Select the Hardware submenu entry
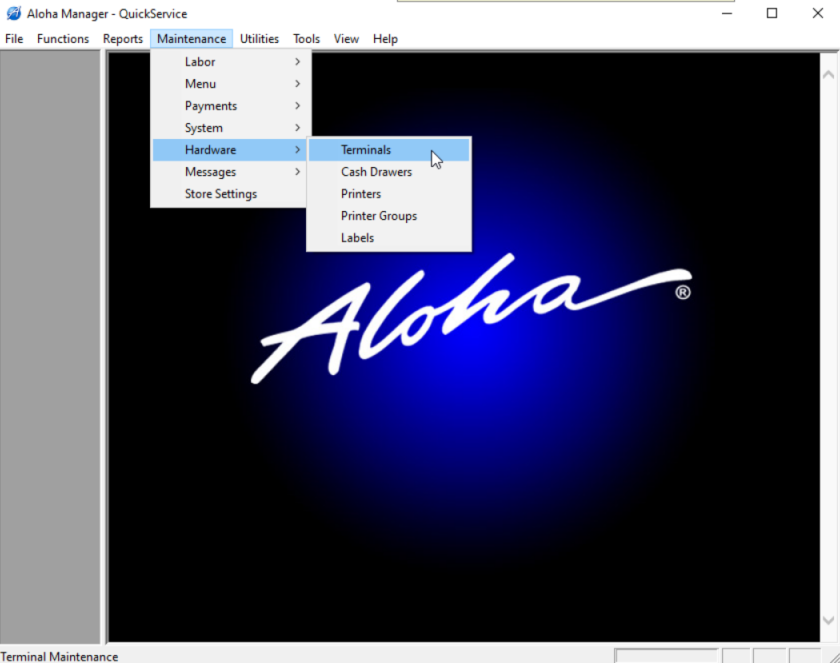This screenshot has height=663, width=840. click(x=229, y=150)
